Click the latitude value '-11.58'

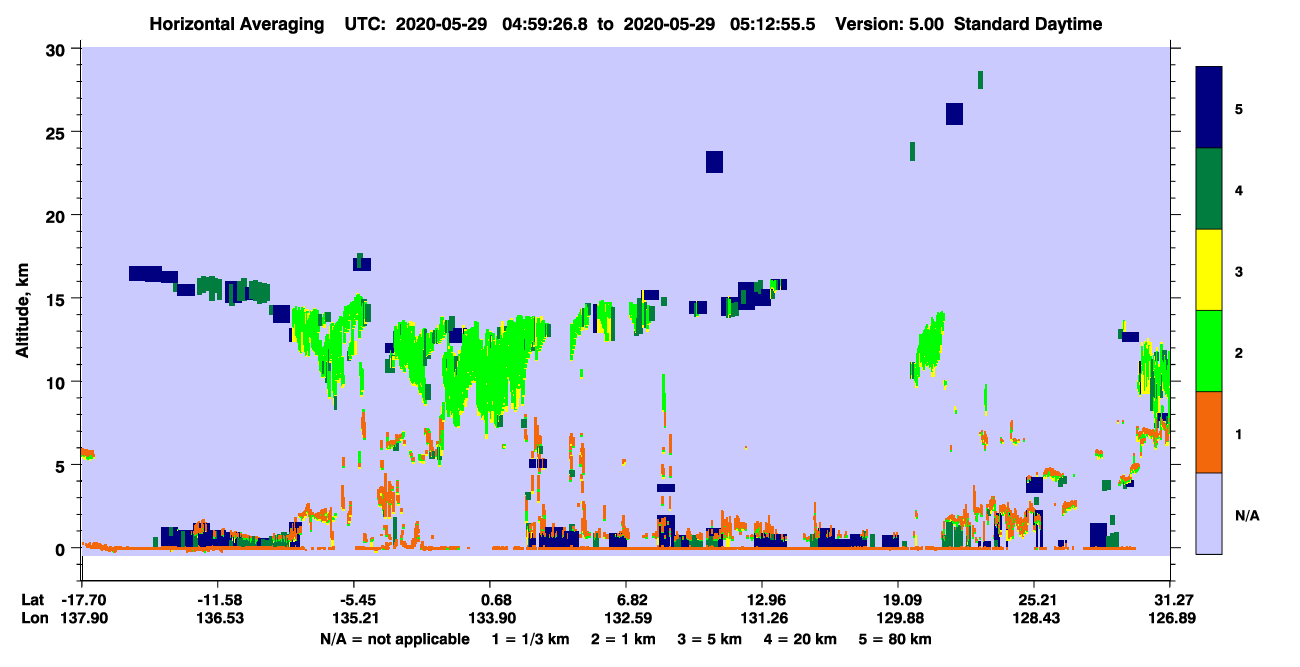[x=218, y=600]
